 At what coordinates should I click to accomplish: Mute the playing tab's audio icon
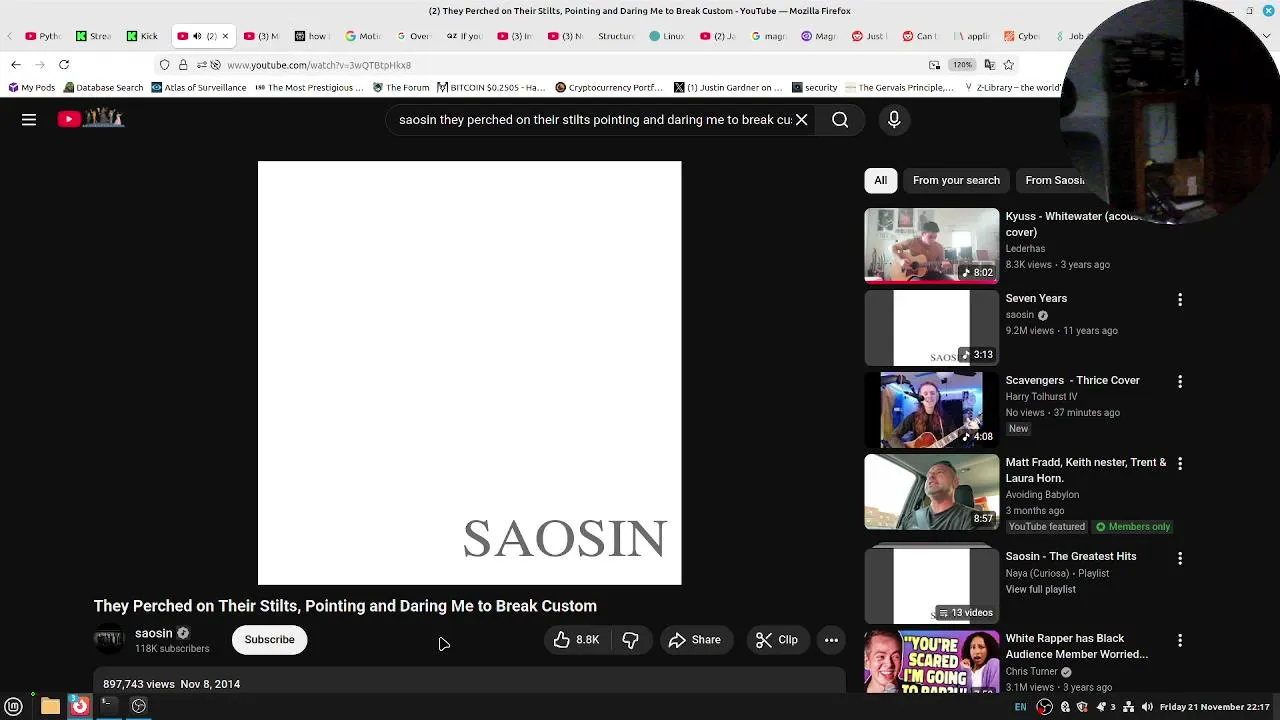pos(197,36)
